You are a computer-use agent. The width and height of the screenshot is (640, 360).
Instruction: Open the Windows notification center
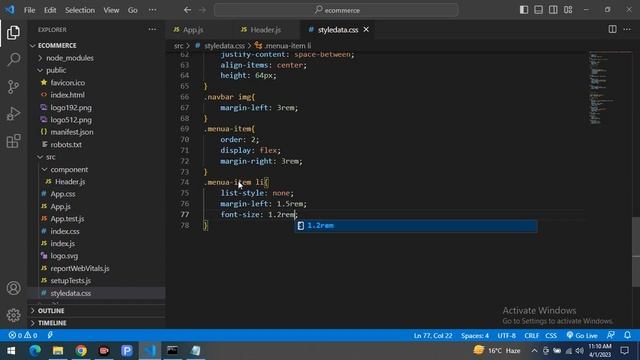coord(624,351)
